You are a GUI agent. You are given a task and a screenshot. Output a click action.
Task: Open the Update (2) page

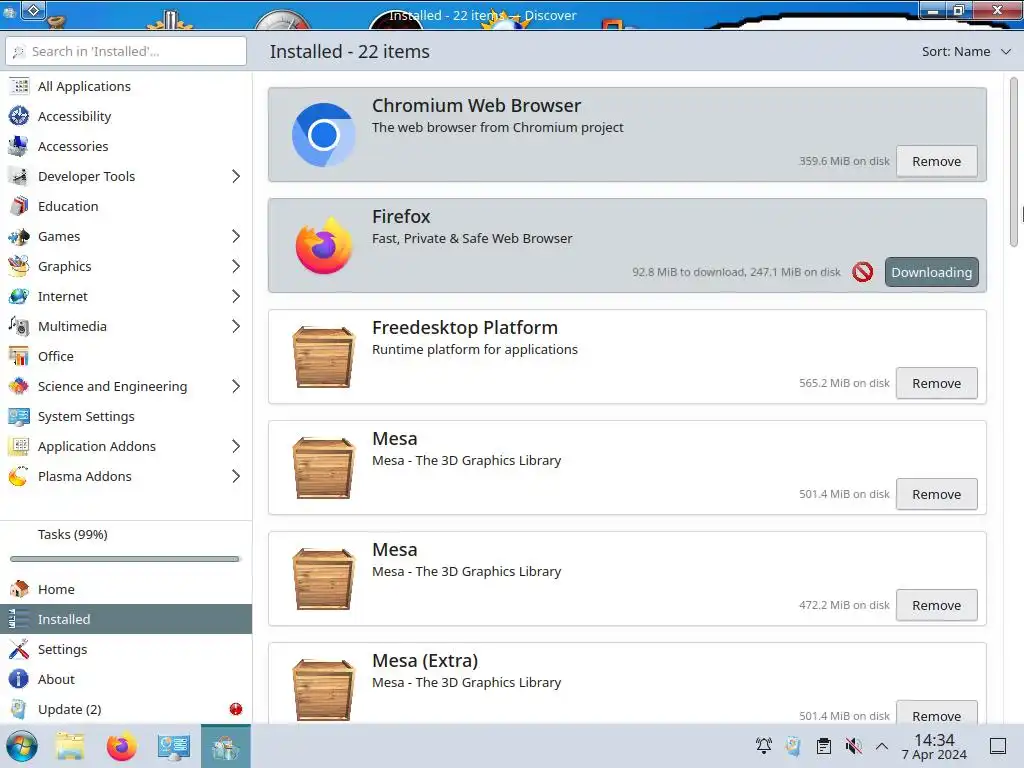pos(126,709)
